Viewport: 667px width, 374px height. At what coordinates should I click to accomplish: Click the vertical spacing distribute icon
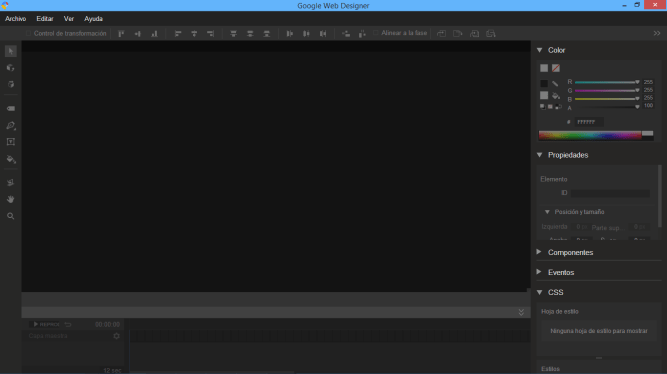pos(362,34)
